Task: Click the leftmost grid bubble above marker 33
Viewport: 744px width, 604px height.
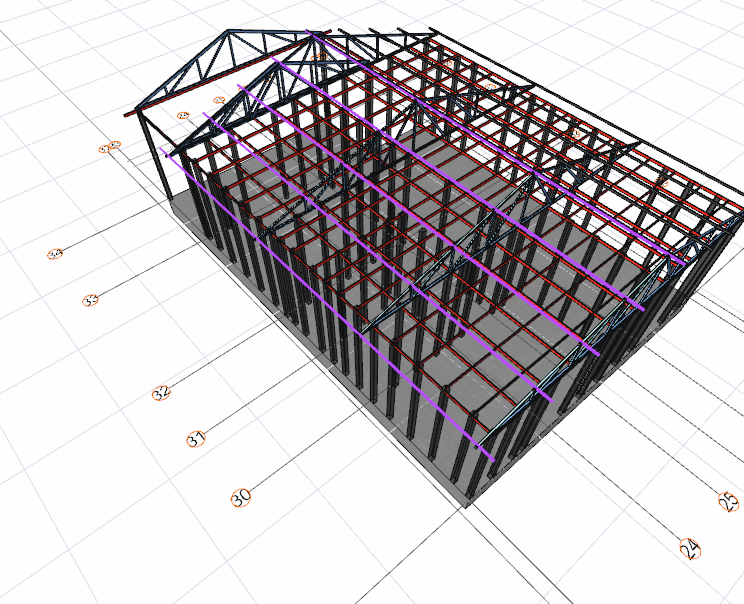Action: click(55, 254)
